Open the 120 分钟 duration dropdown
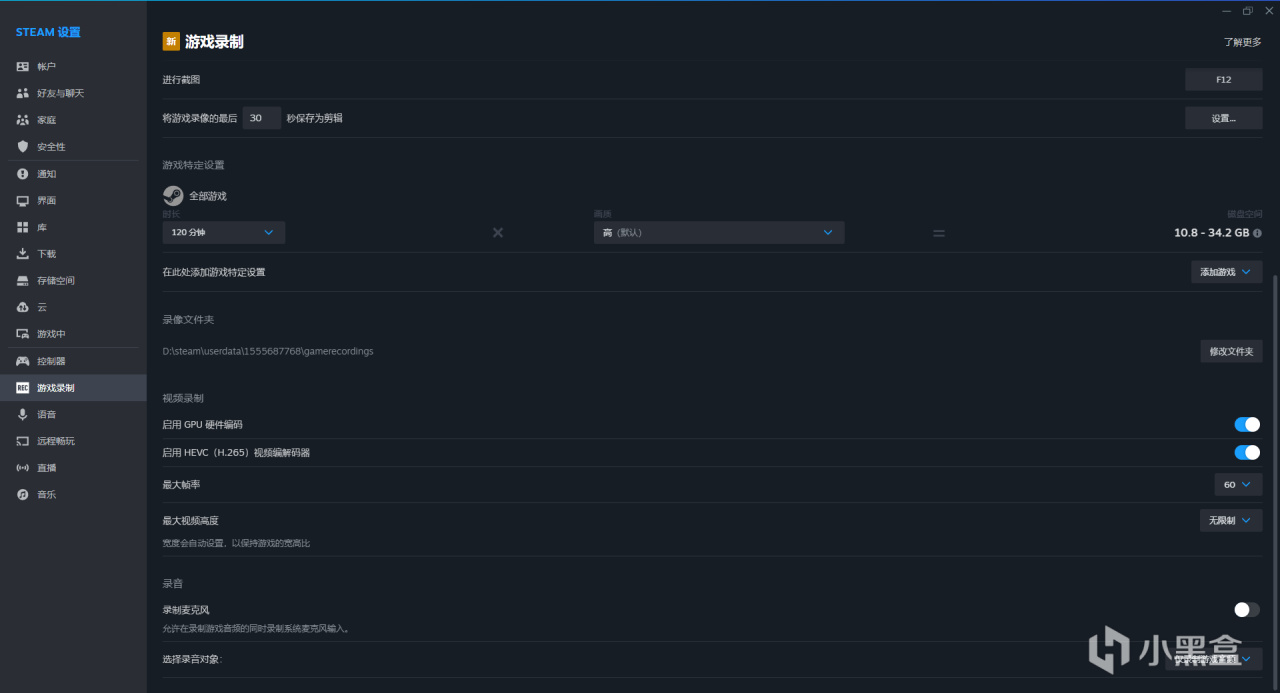The image size is (1280, 693). coord(224,232)
